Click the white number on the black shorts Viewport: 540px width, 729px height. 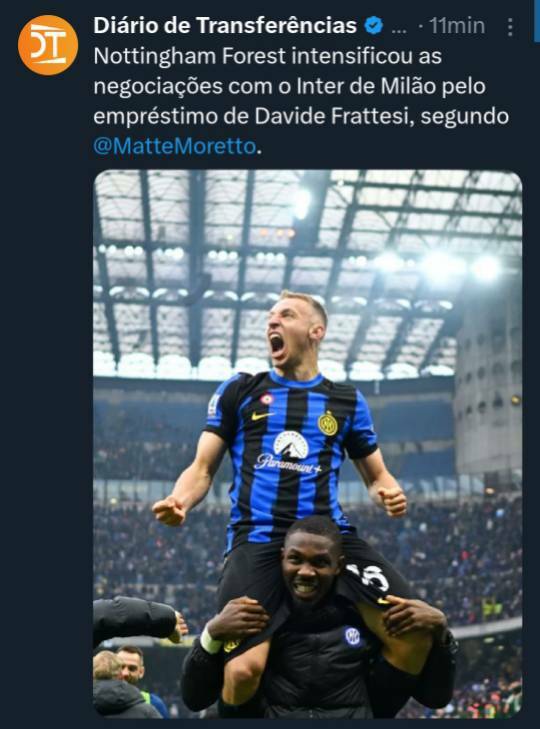pyautogui.click(x=370, y=577)
